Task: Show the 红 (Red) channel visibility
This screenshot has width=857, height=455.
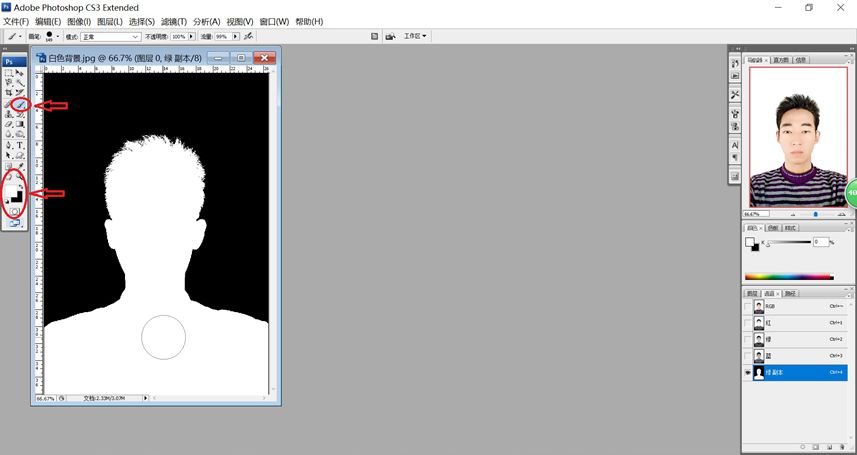Action: tap(748, 323)
